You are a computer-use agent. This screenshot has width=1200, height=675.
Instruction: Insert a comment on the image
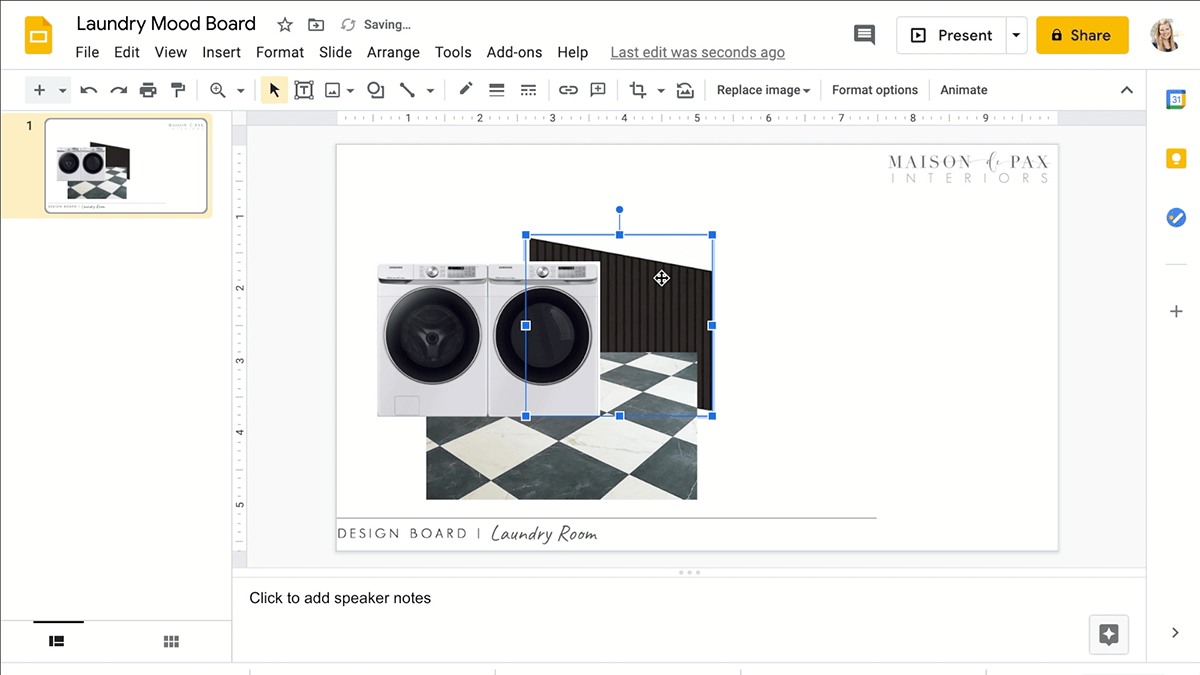[597, 90]
